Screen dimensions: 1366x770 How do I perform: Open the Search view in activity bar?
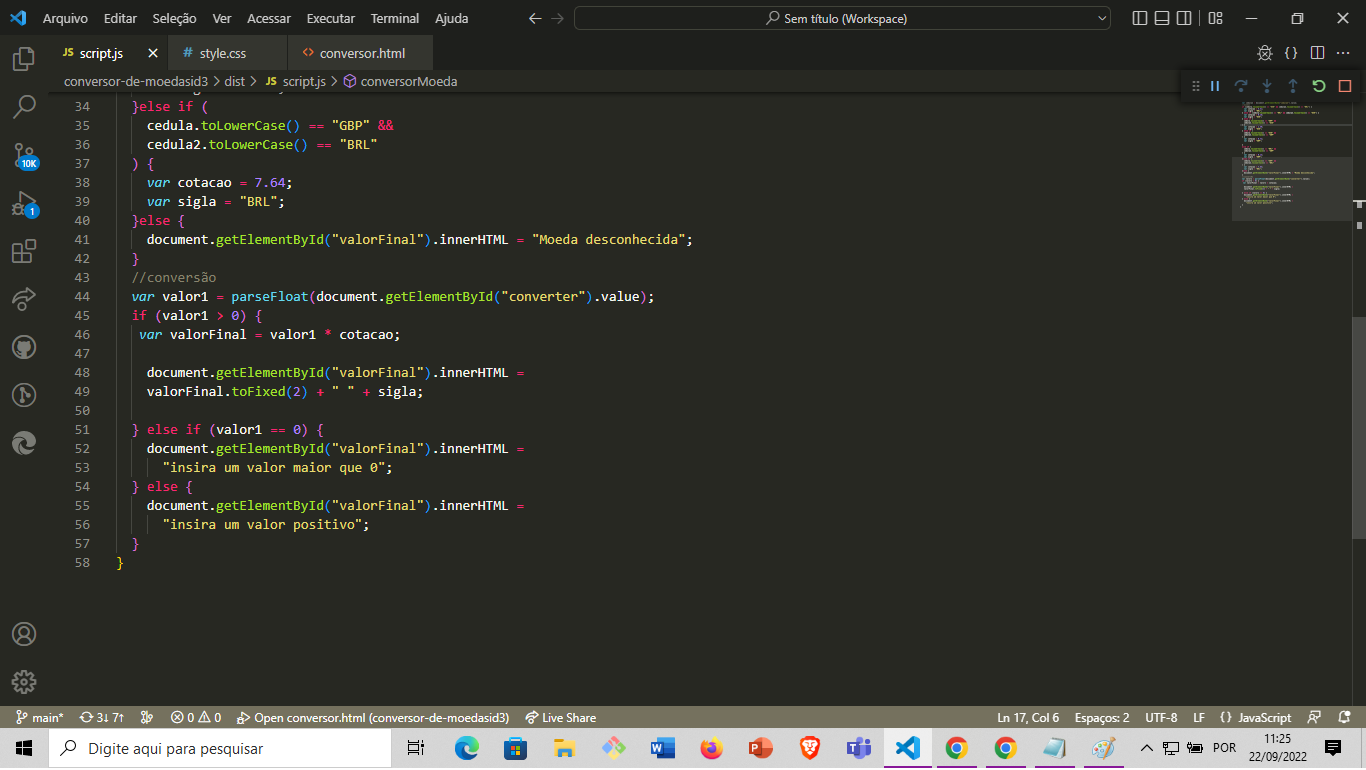(x=24, y=107)
